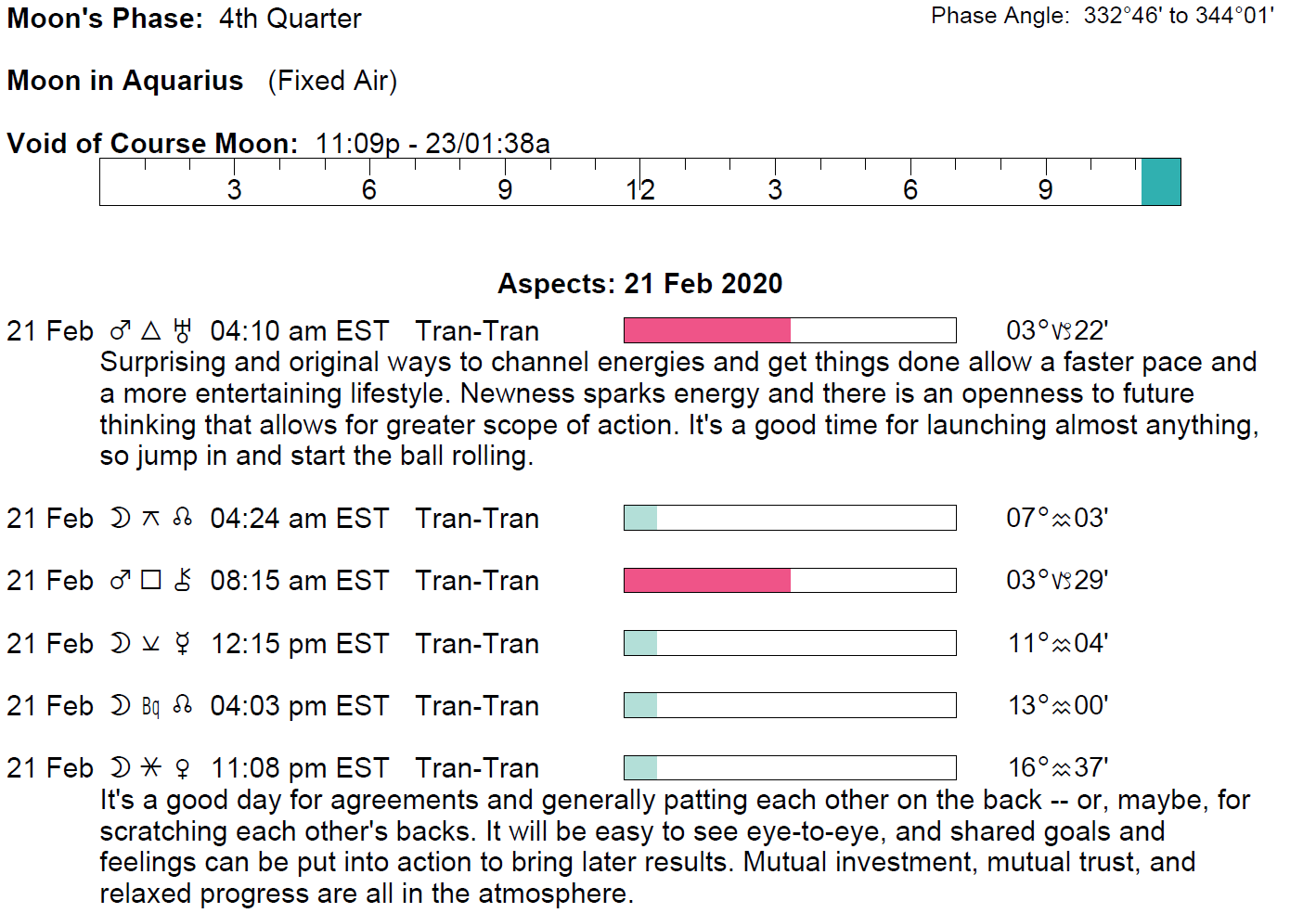This screenshot has width=1316, height=913.
Task: Click the Phase Angle value text
Action: pos(1178,16)
